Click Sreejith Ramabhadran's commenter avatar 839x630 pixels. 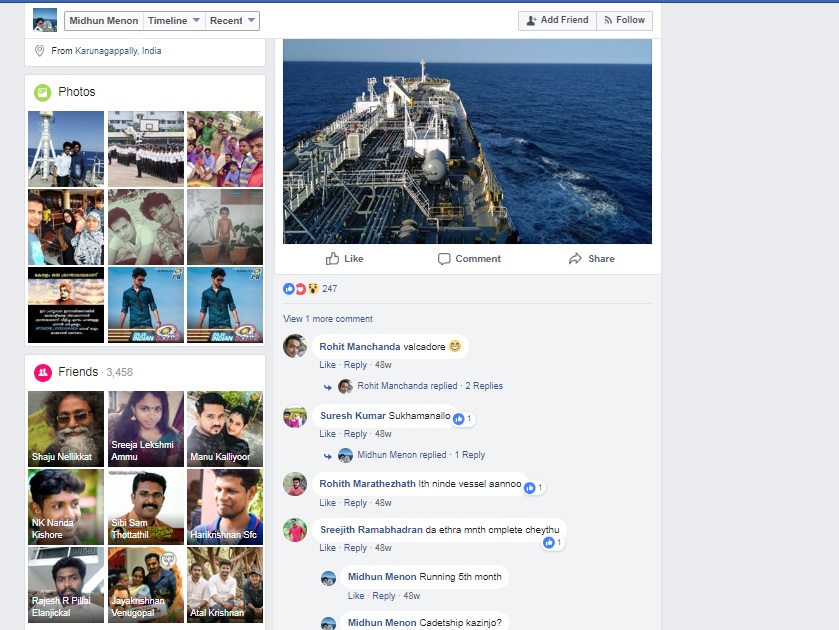pos(294,530)
